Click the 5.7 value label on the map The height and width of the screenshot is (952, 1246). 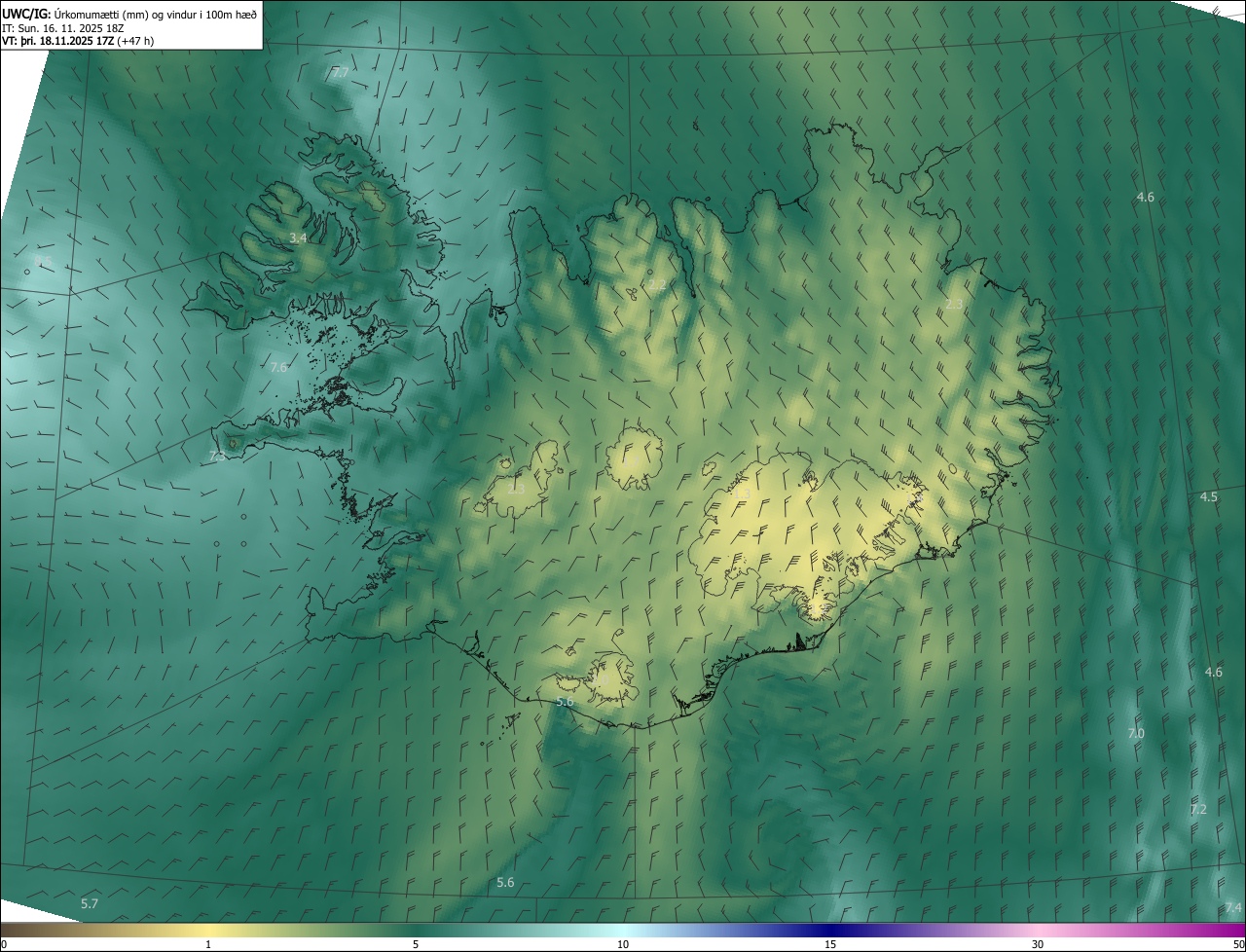click(90, 903)
